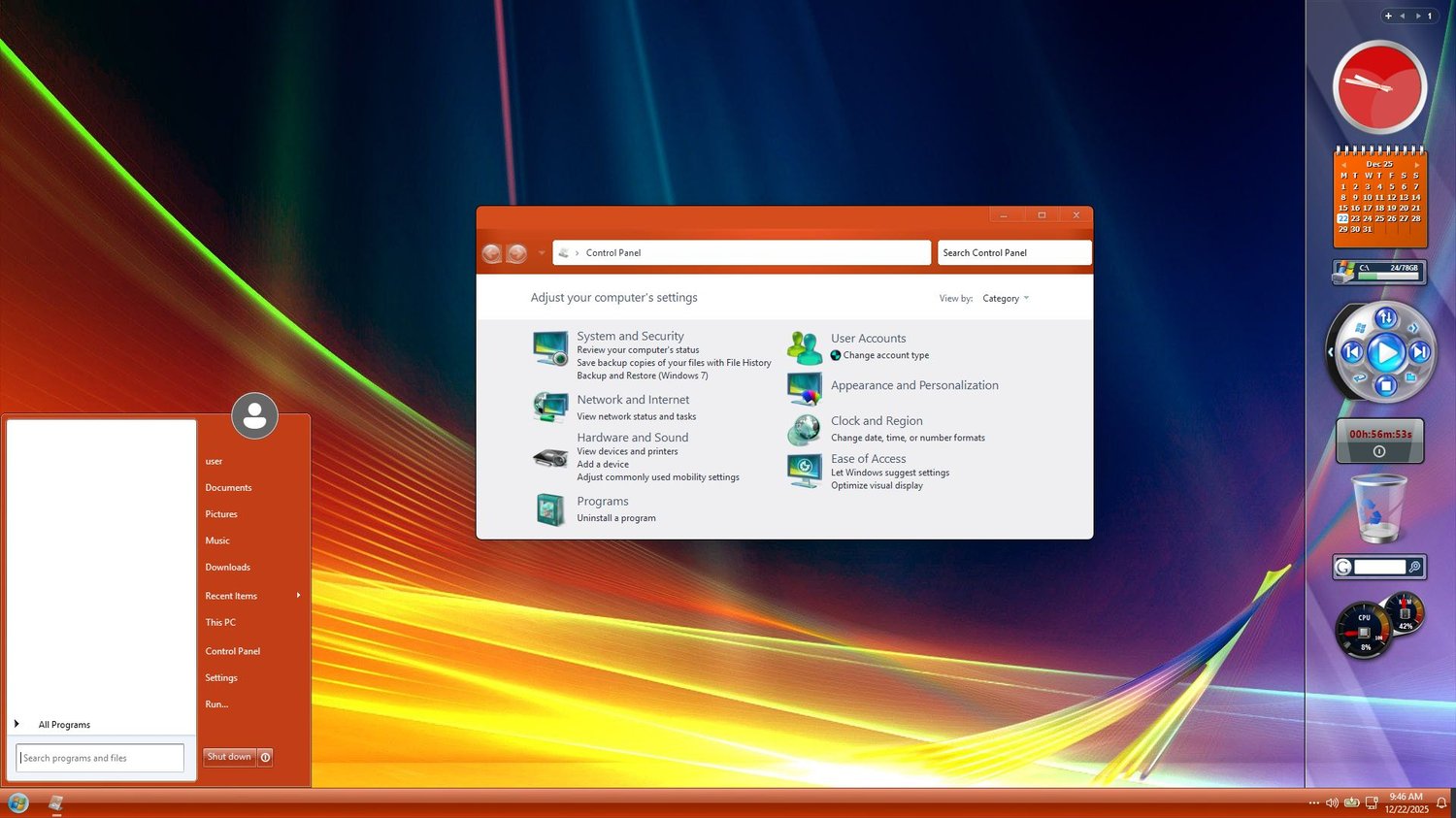Select day 25 in the calendar gadget
Screen dimensions: 1456x818
coord(1379,219)
